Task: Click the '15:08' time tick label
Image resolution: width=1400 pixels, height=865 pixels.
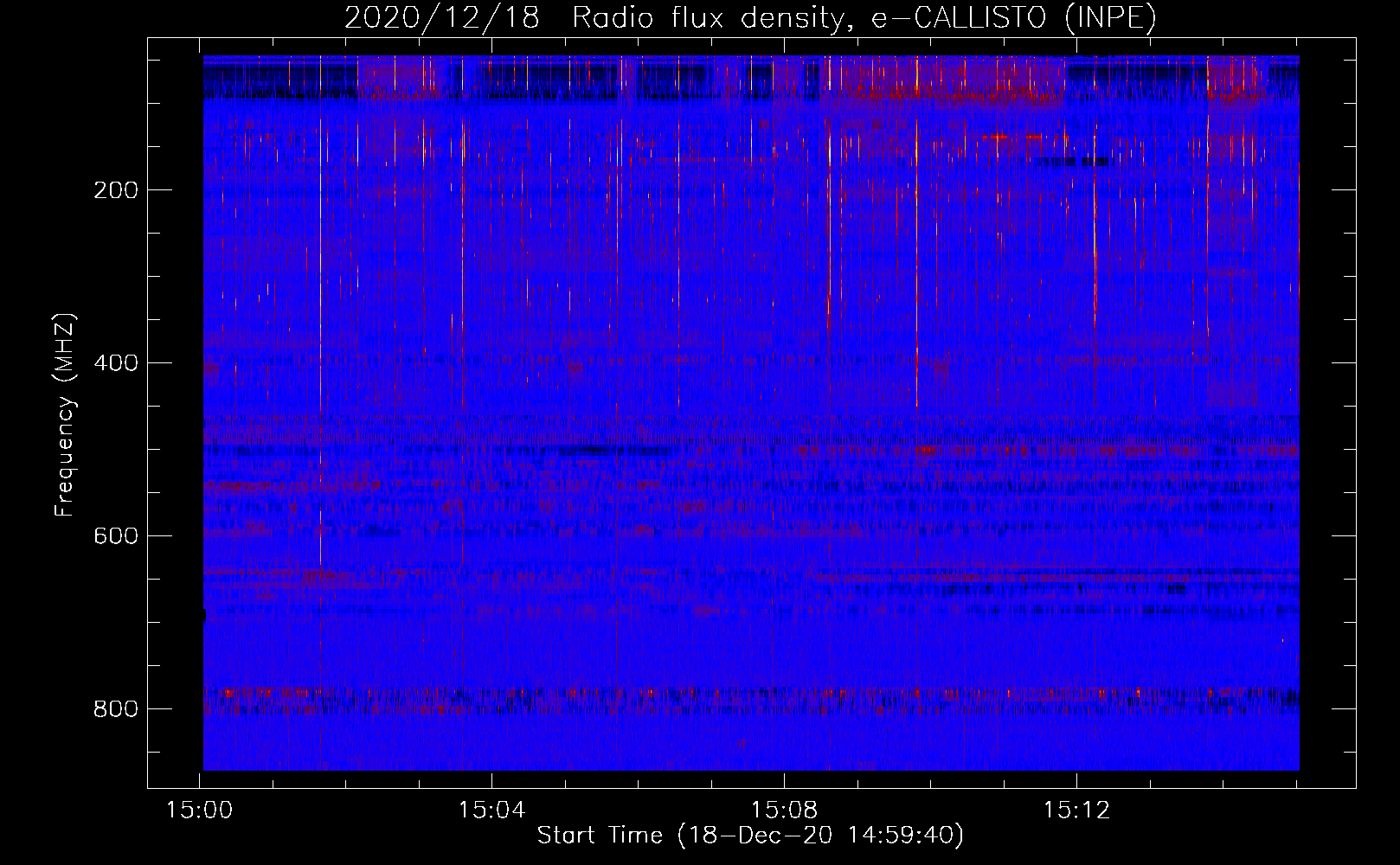Action: (x=784, y=811)
